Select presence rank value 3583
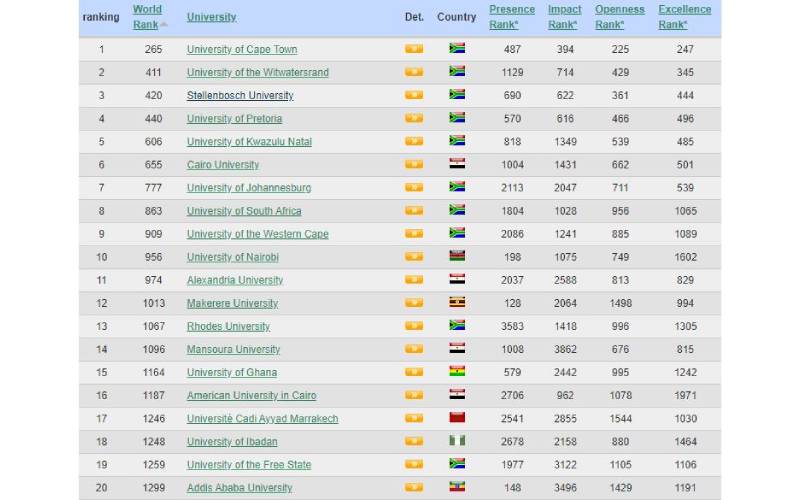 click(x=512, y=327)
